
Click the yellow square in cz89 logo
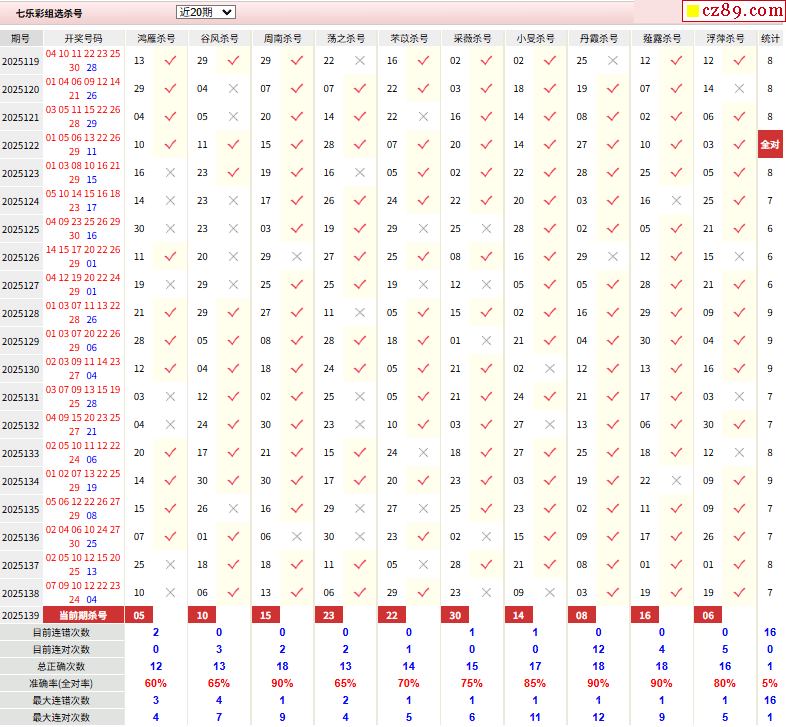point(691,13)
